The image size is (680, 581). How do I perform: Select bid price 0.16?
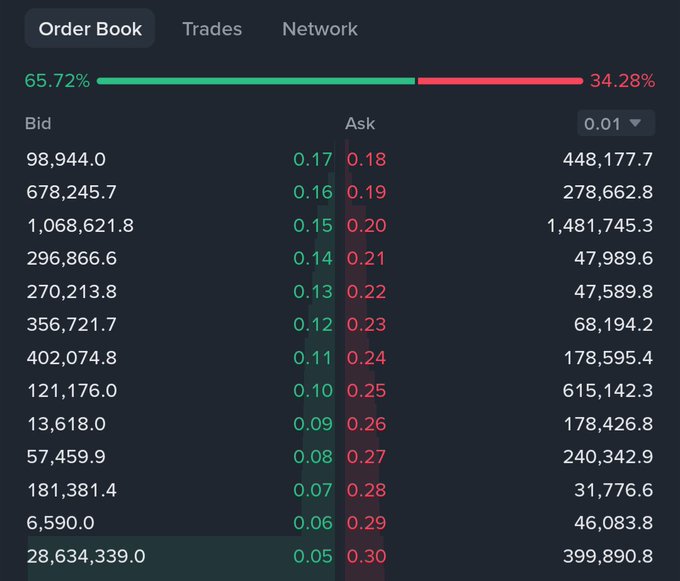point(313,192)
